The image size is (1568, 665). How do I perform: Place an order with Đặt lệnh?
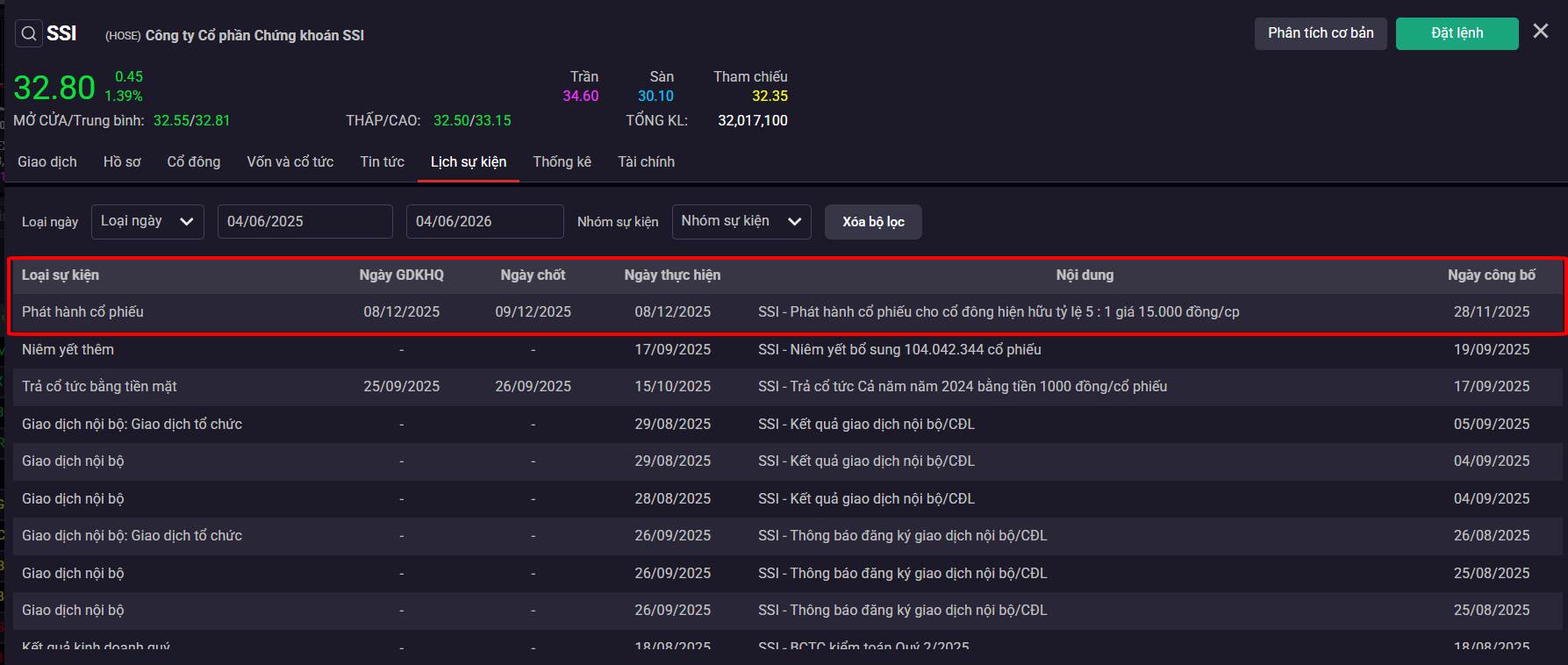(1457, 33)
